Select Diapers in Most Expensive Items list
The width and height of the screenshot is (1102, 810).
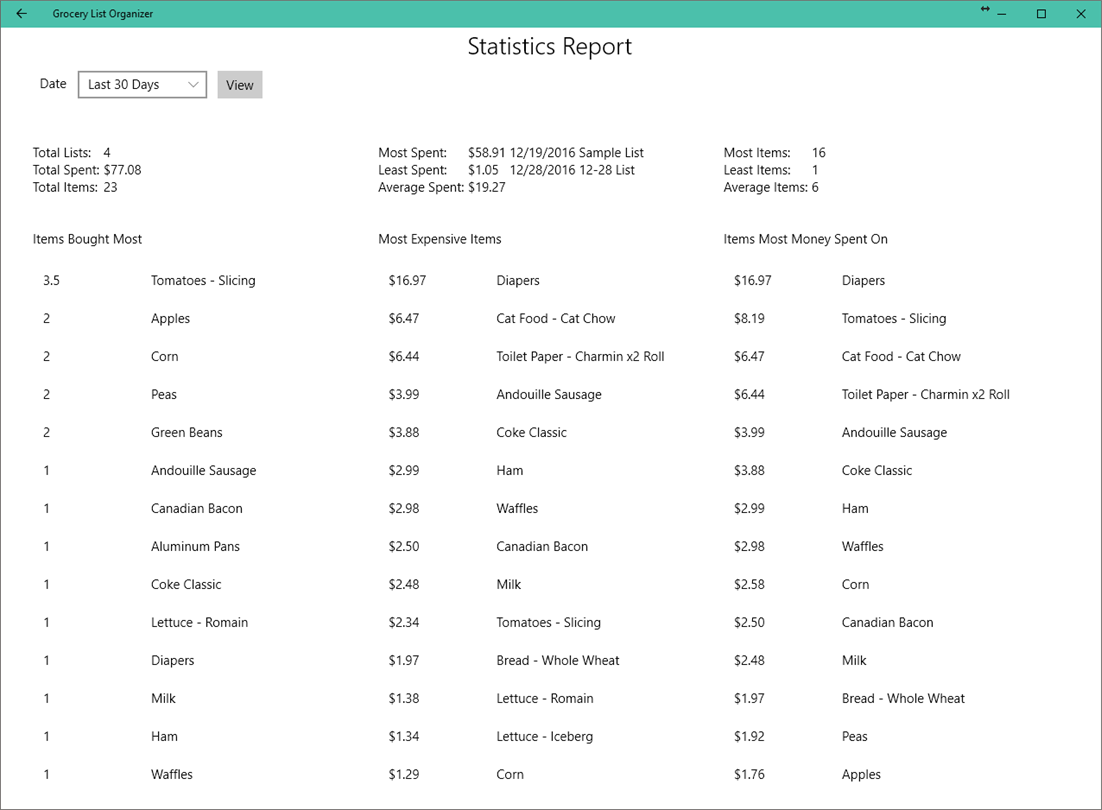point(518,280)
